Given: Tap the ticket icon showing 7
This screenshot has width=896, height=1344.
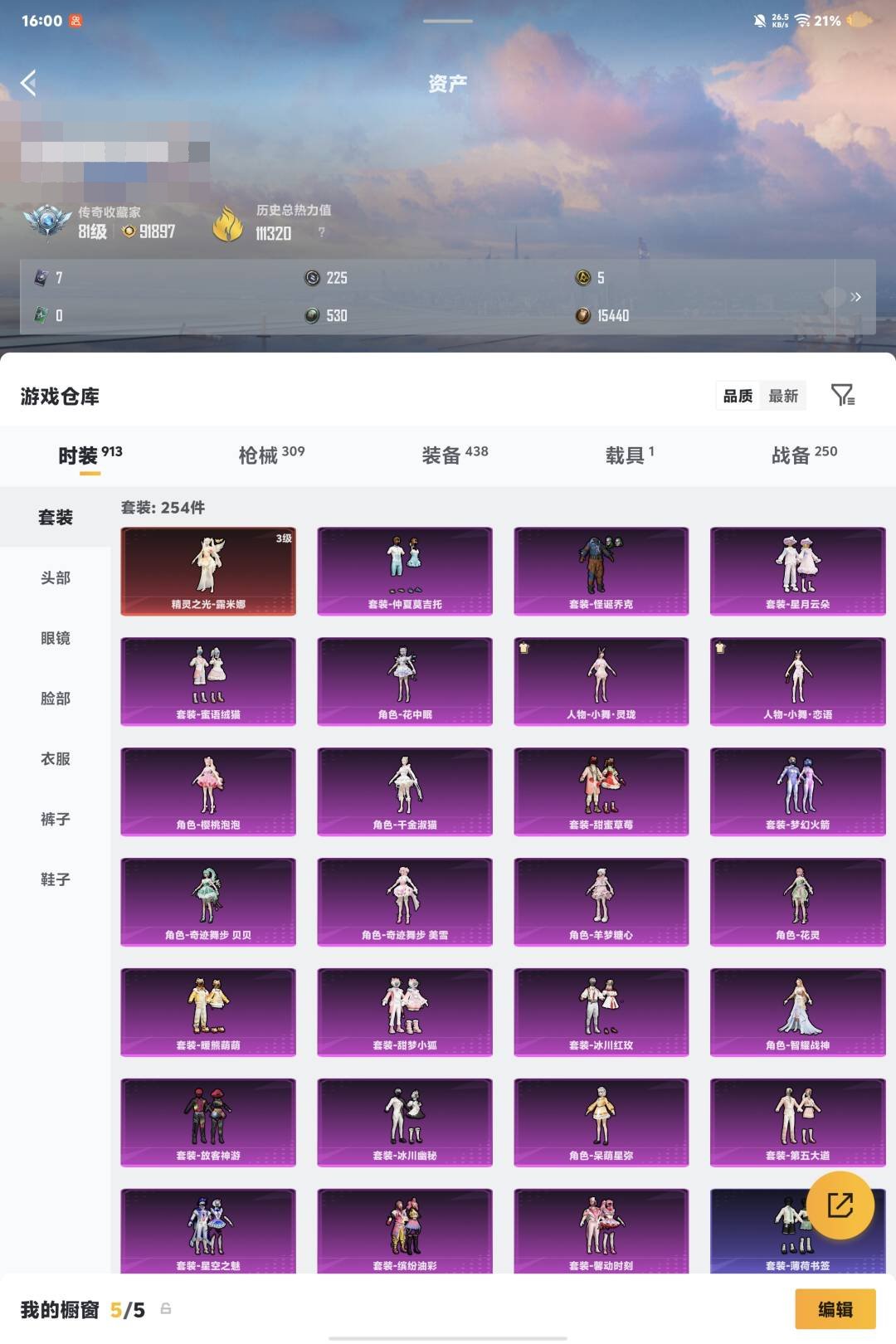Looking at the screenshot, I should coord(41,278).
